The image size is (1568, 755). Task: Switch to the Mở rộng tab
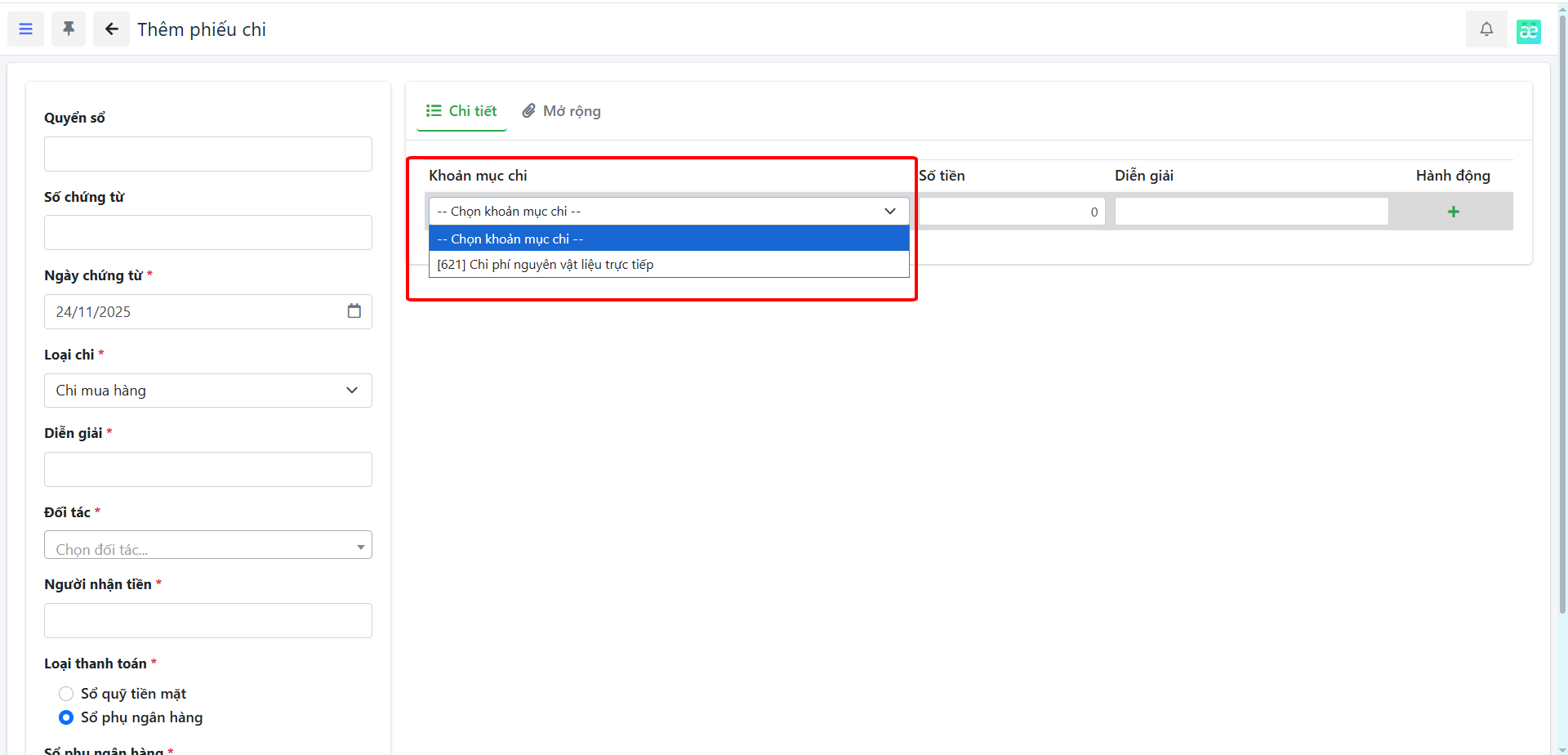(562, 111)
